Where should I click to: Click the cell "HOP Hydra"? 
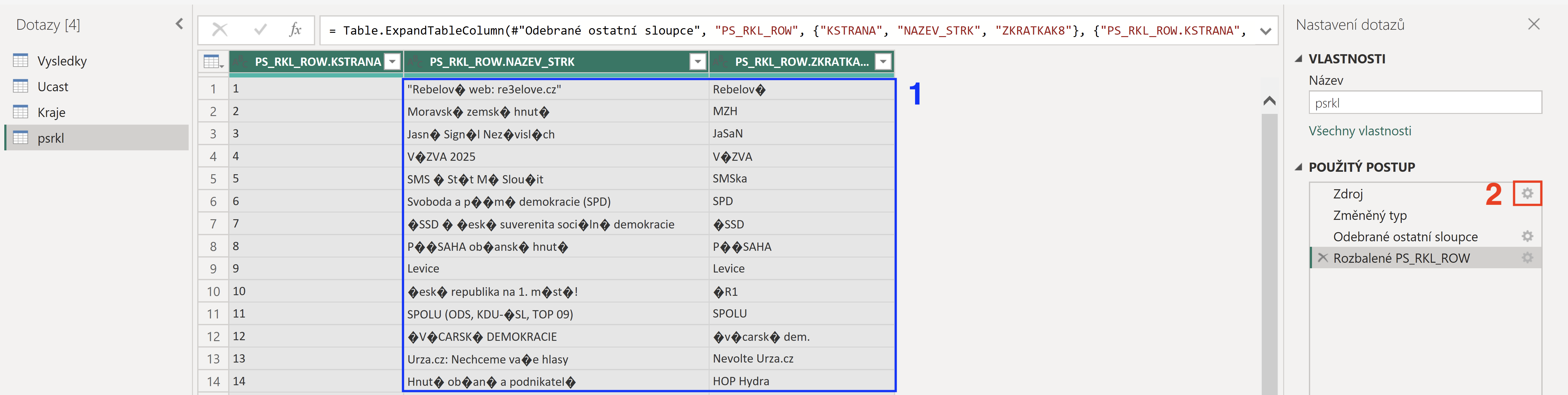tap(802, 381)
